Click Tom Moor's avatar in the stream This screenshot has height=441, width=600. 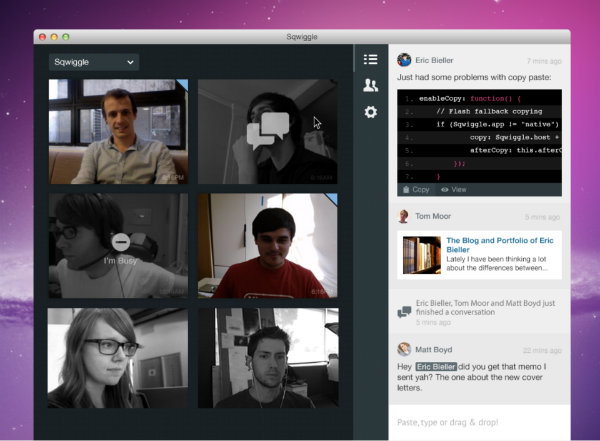[x=403, y=216]
